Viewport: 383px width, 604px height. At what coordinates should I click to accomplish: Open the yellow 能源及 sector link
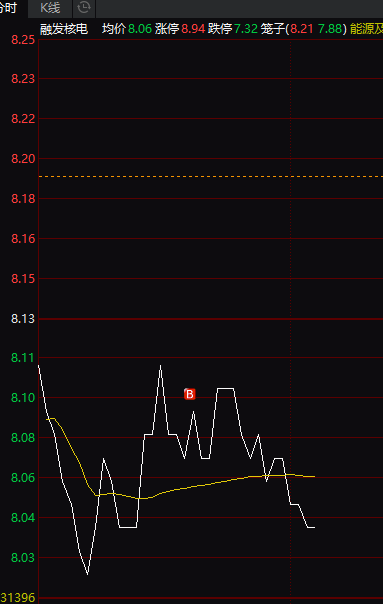click(x=366, y=29)
